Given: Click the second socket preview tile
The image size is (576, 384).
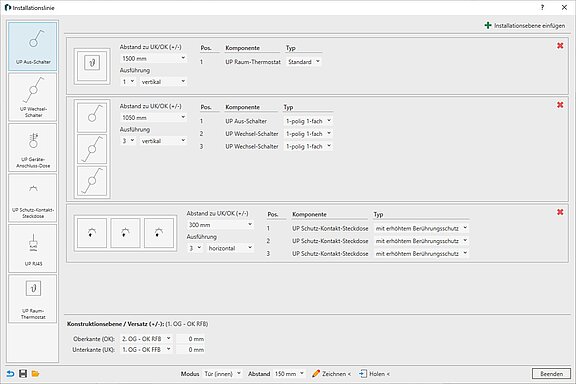Looking at the screenshot, I should 125,233.
